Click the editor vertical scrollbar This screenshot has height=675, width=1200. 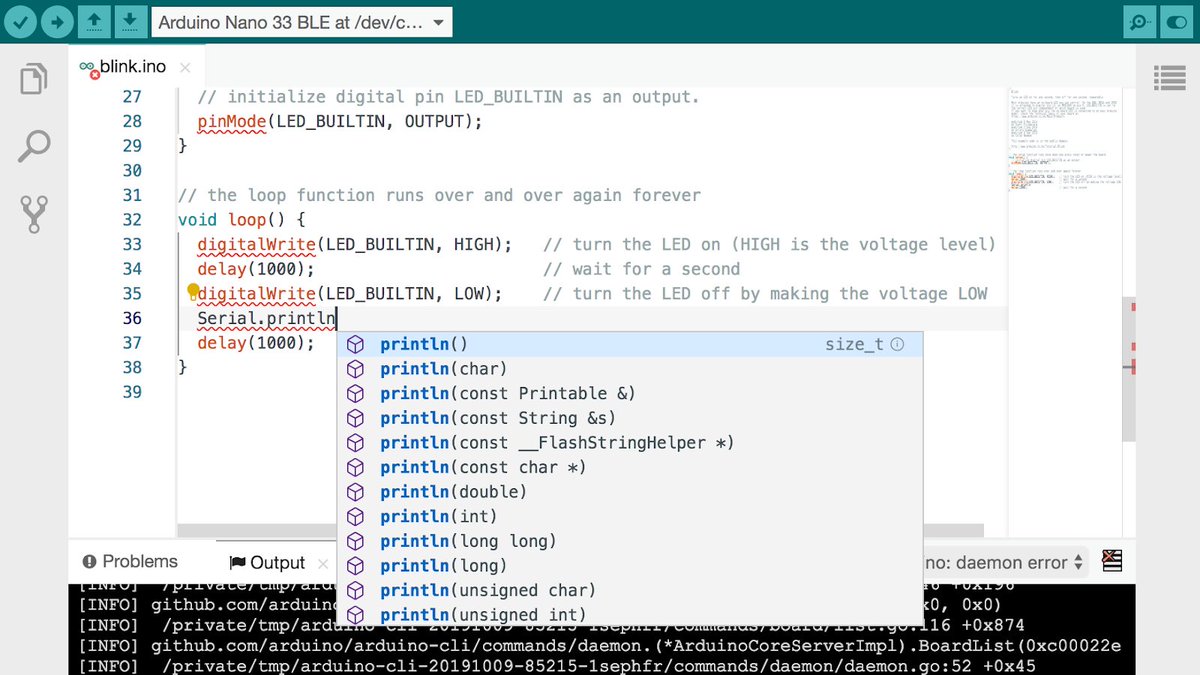click(1128, 367)
